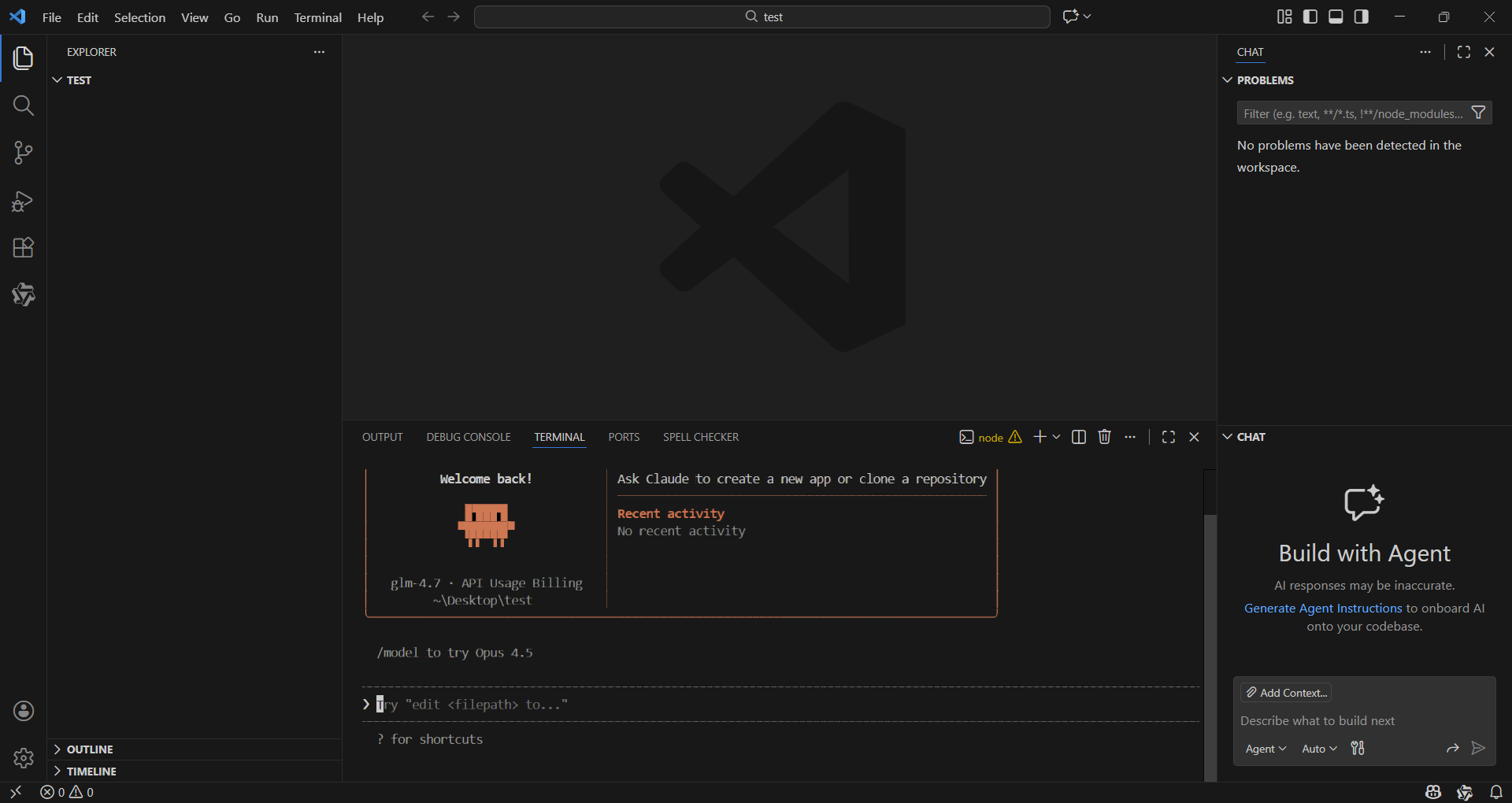Image resolution: width=1512 pixels, height=803 pixels.
Task: Open the new terminal profile dropdown arrow
Action: [x=1057, y=437]
